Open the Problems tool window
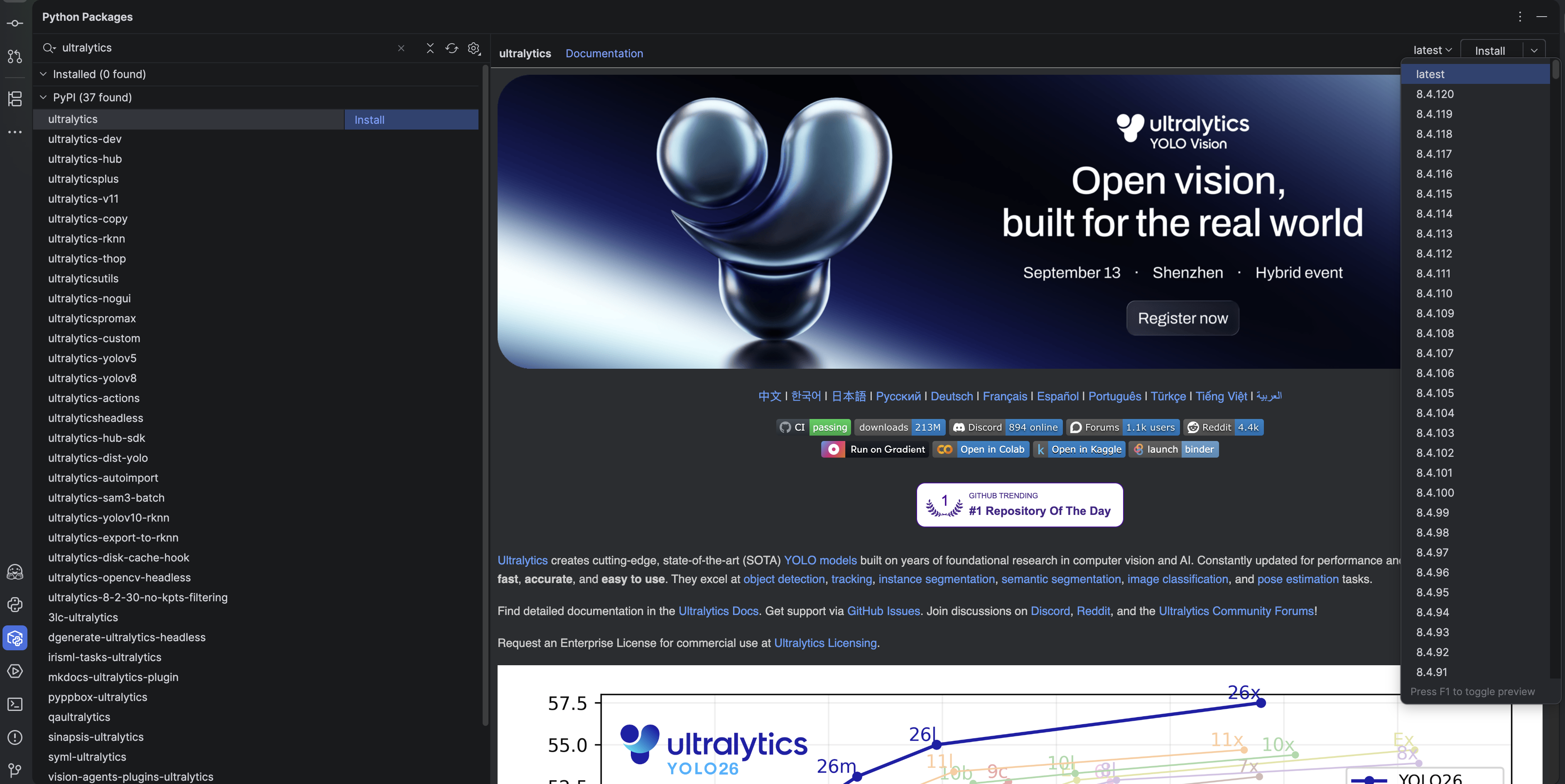Viewport: 1565px width, 784px height. click(x=15, y=737)
